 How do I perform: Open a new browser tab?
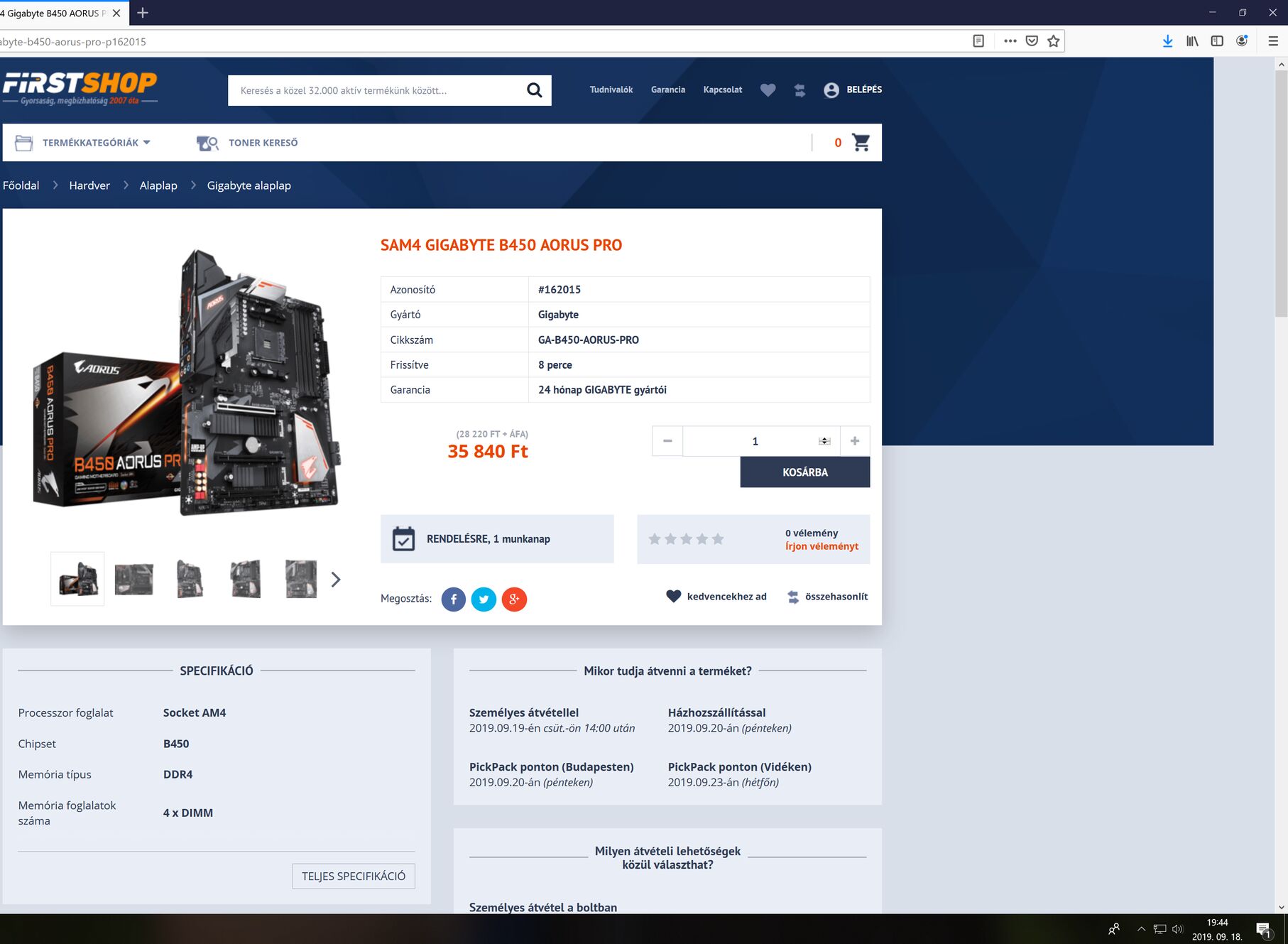pos(143,13)
